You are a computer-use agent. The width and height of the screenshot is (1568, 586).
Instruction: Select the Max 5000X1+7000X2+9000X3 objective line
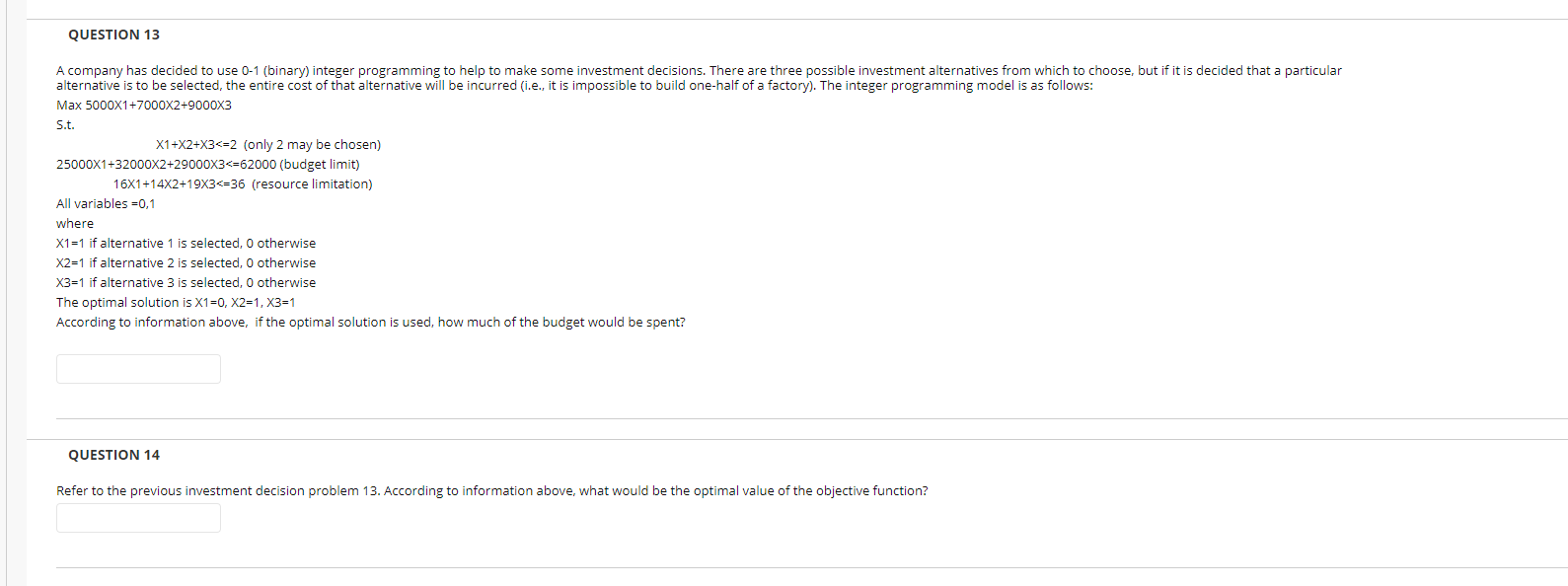(x=143, y=104)
